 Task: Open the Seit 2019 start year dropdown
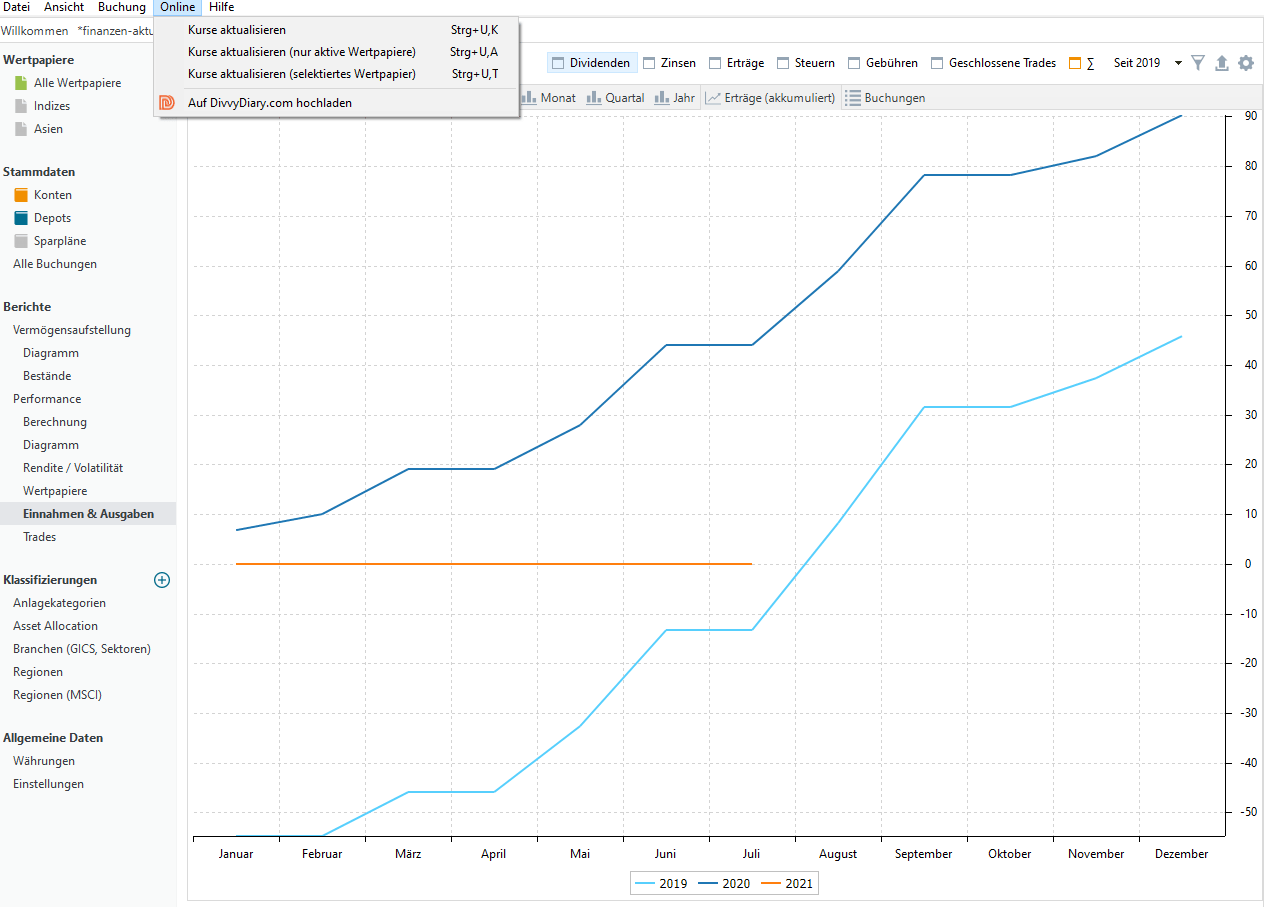[1148, 63]
